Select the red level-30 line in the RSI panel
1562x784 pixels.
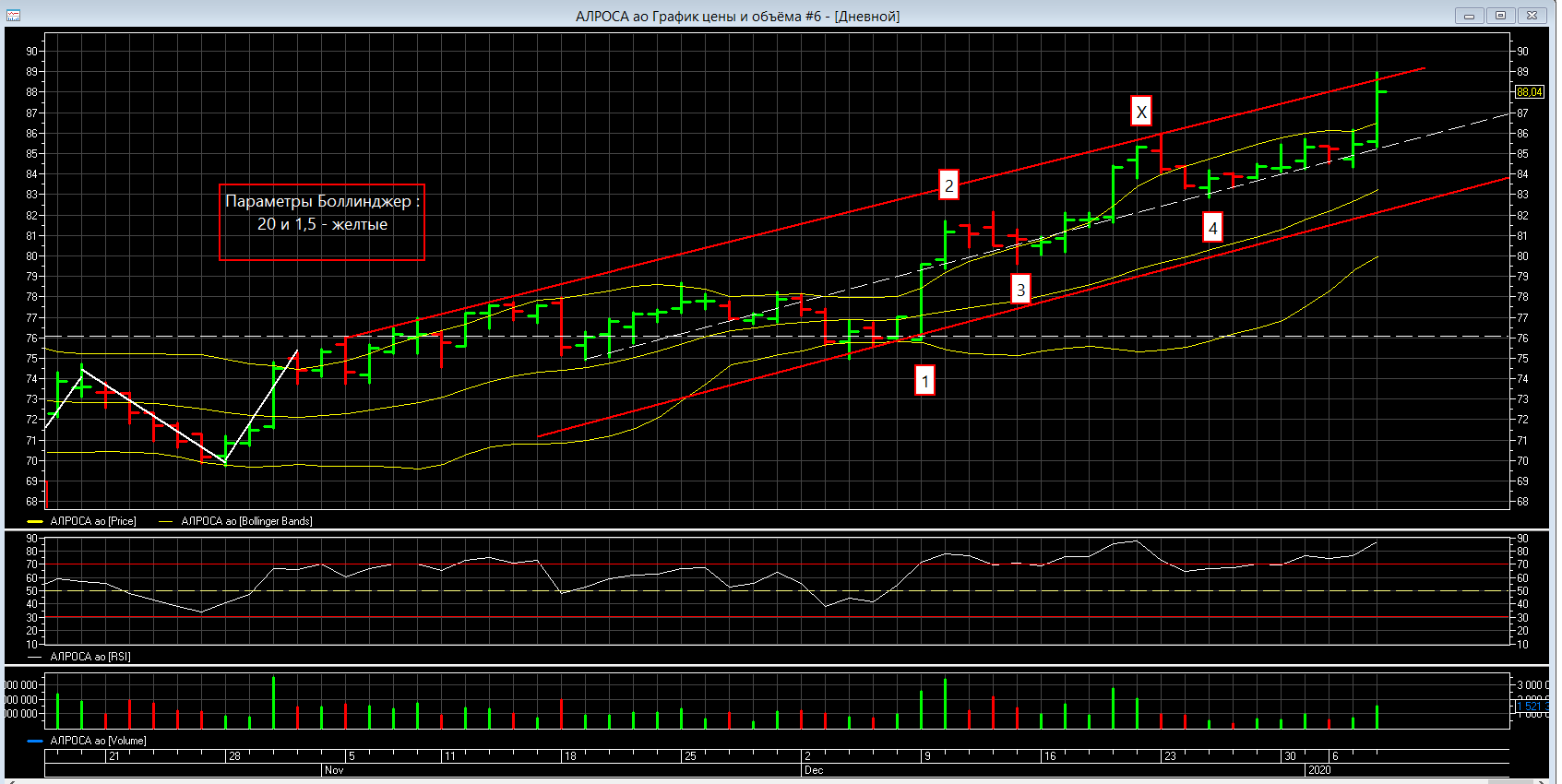(777, 617)
